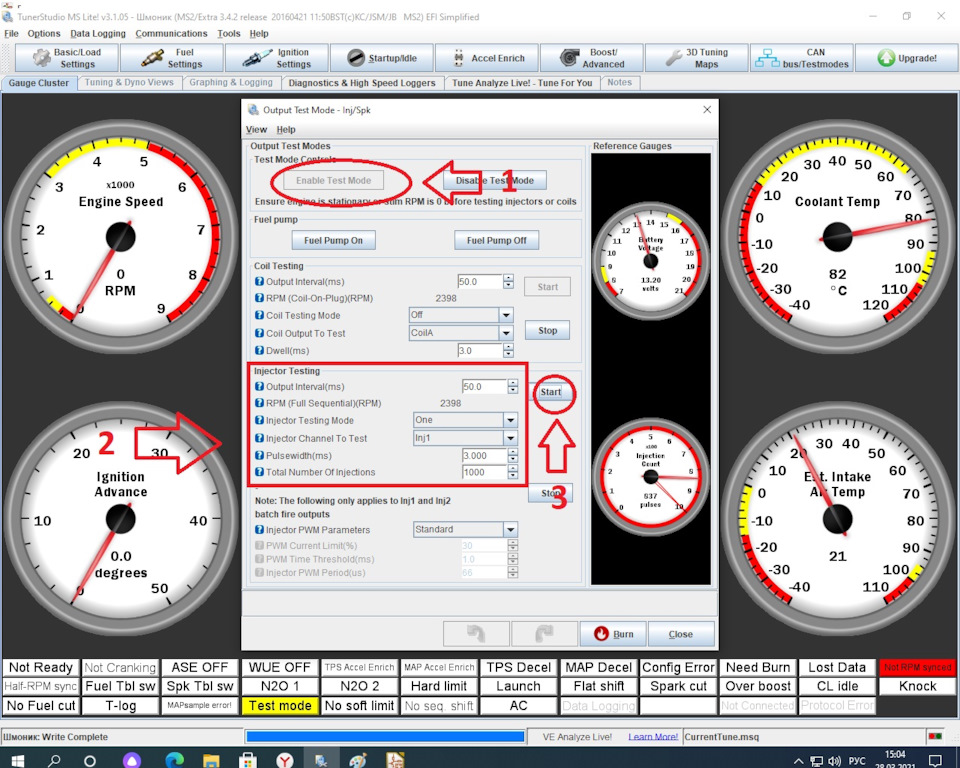Image resolution: width=960 pixels, height=768 pixels.
Task: Open the dialog's View menu
Action: (257, 129)
